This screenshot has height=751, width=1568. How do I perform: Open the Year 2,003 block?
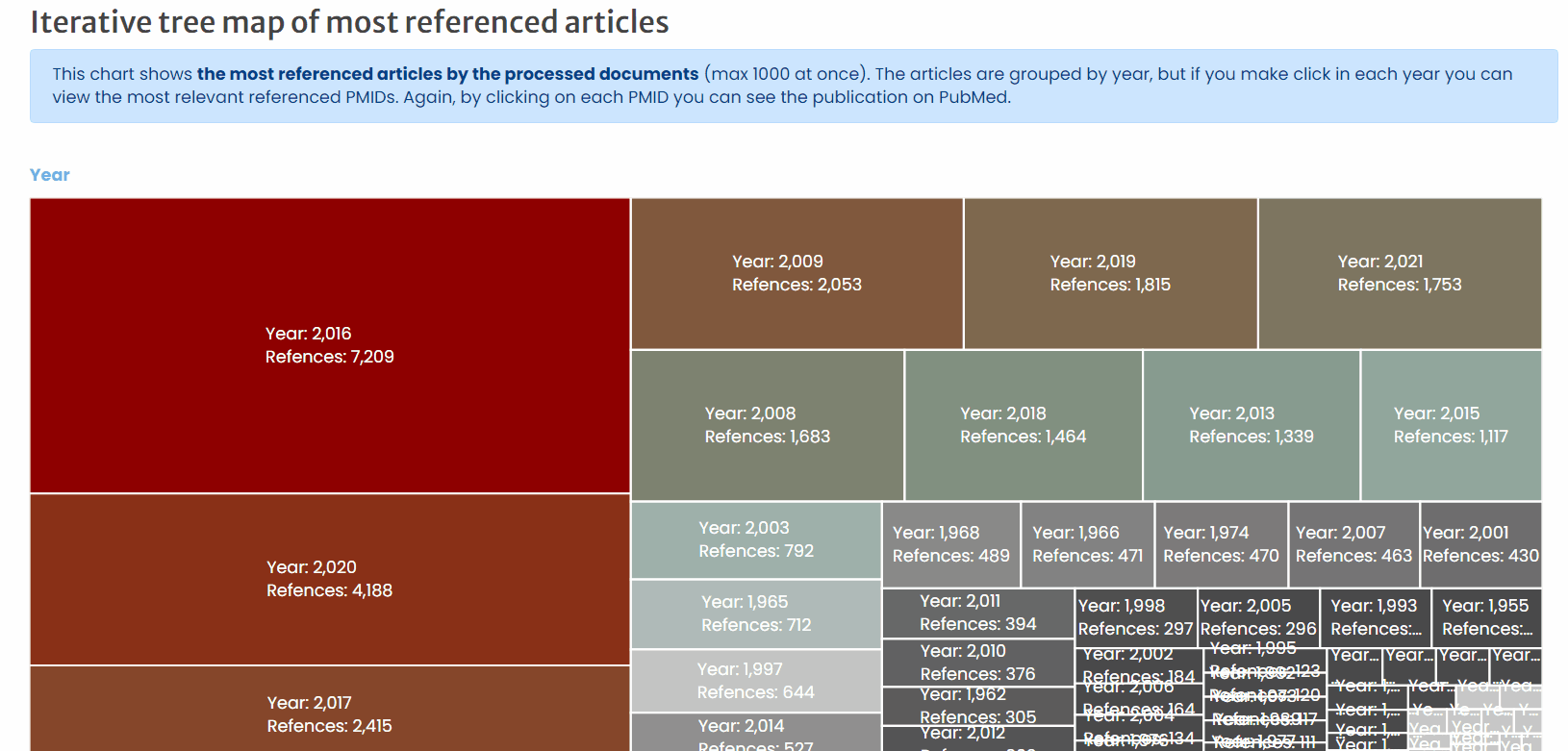[x=756, y=539]
